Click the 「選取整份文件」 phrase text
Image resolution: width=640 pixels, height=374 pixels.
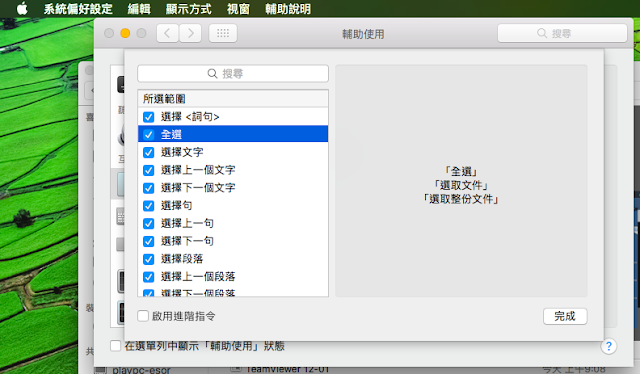(461, 199)
